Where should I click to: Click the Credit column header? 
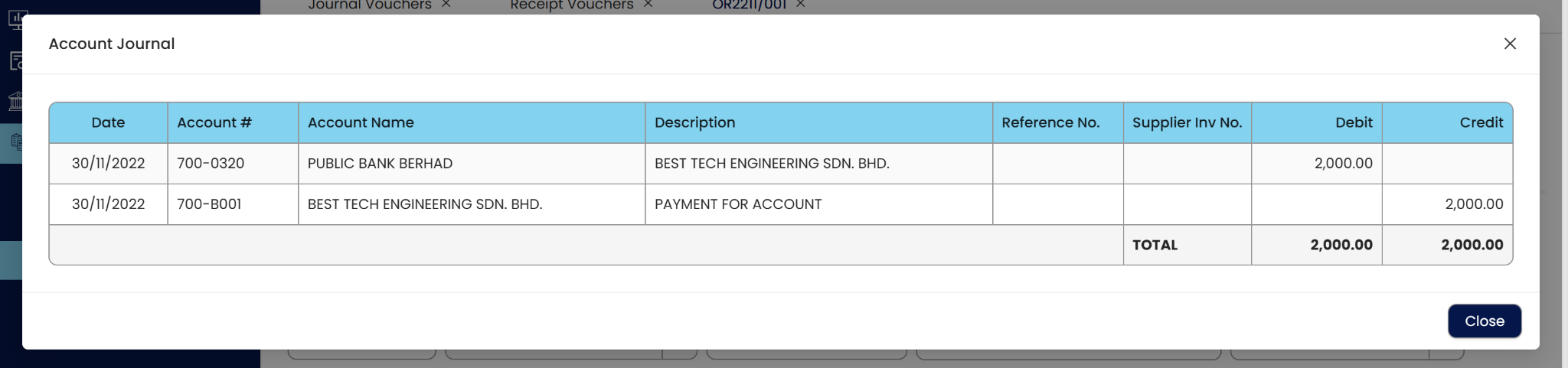pos(1481,122)
